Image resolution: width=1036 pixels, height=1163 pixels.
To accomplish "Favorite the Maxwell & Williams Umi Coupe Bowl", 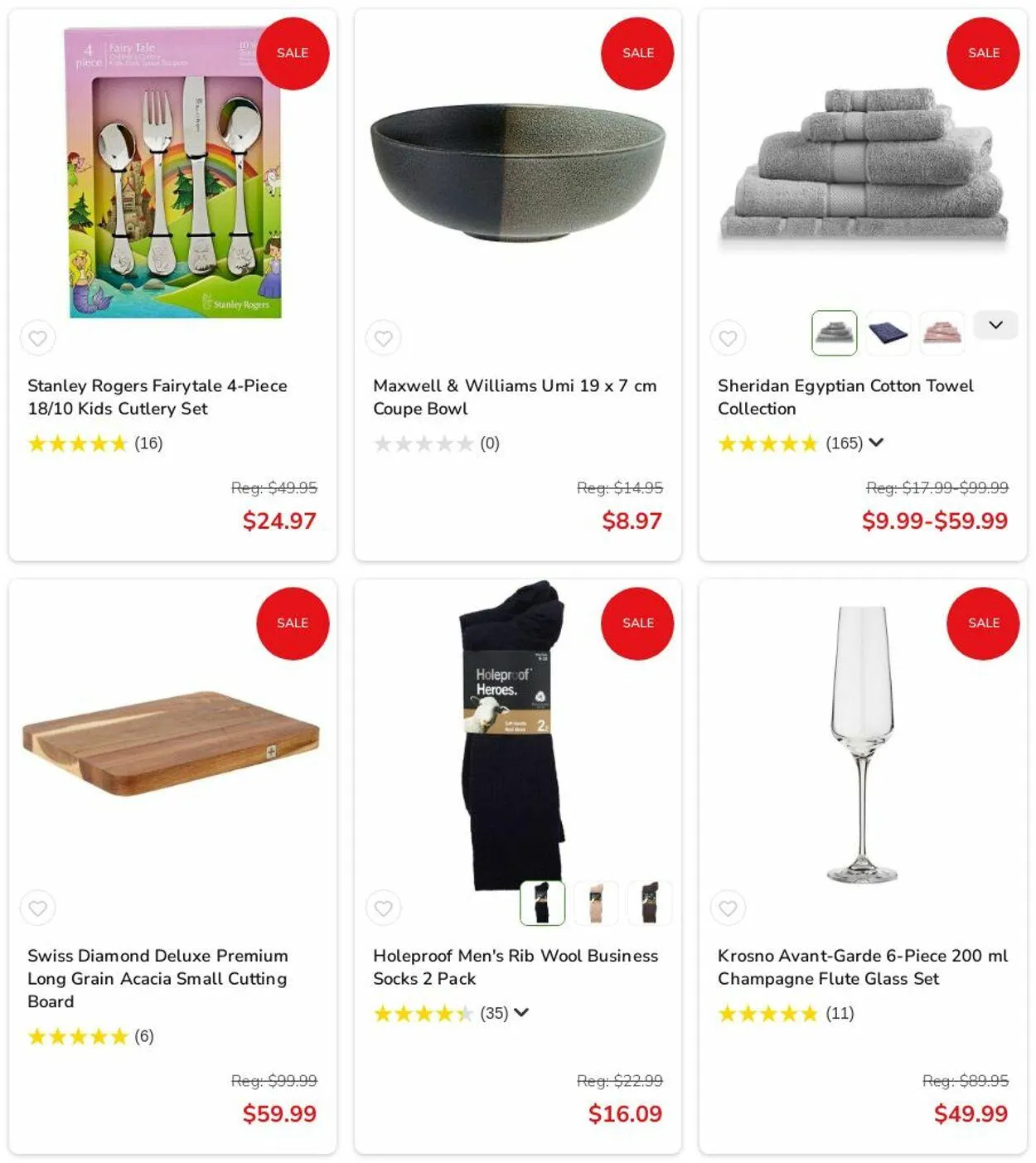I will pyautogui.click(x=383, y=338).
